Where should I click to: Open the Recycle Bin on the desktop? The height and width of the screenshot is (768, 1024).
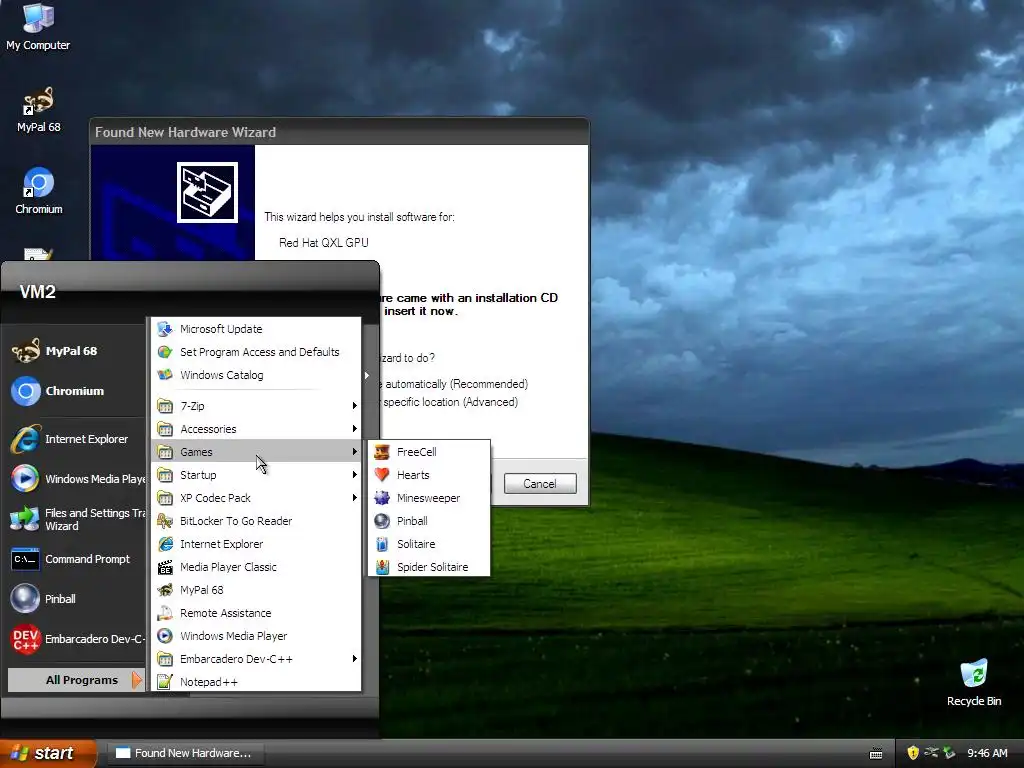tap(974, 683)
